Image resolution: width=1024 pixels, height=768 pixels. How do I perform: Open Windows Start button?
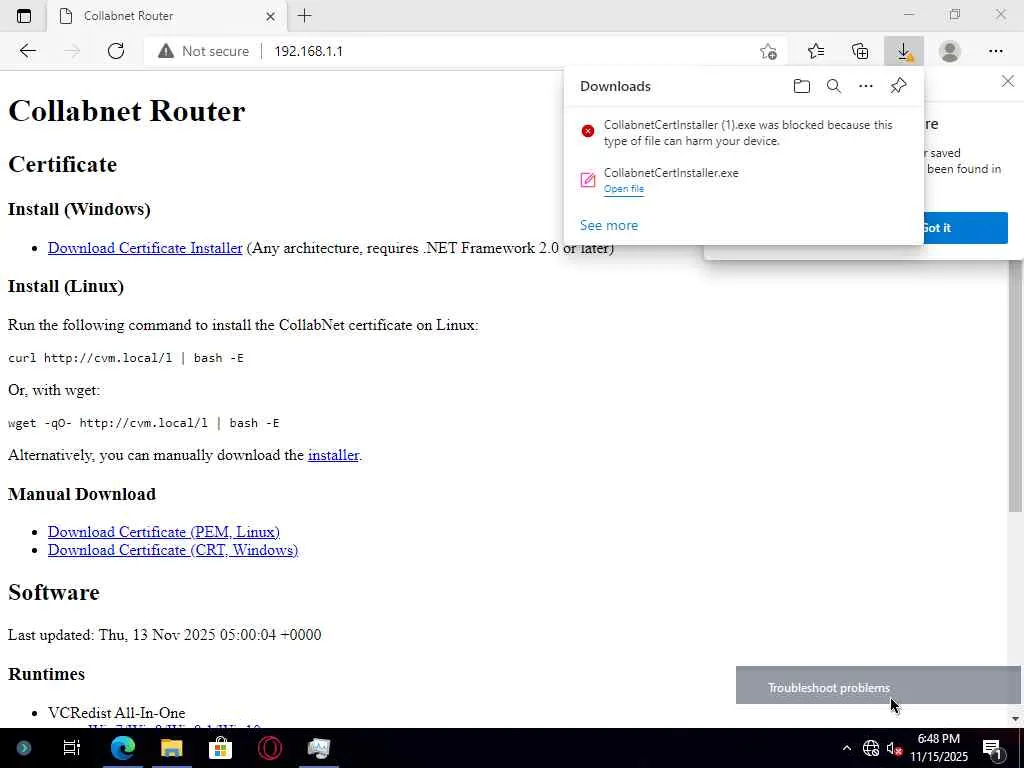click(x=24, y=748)
